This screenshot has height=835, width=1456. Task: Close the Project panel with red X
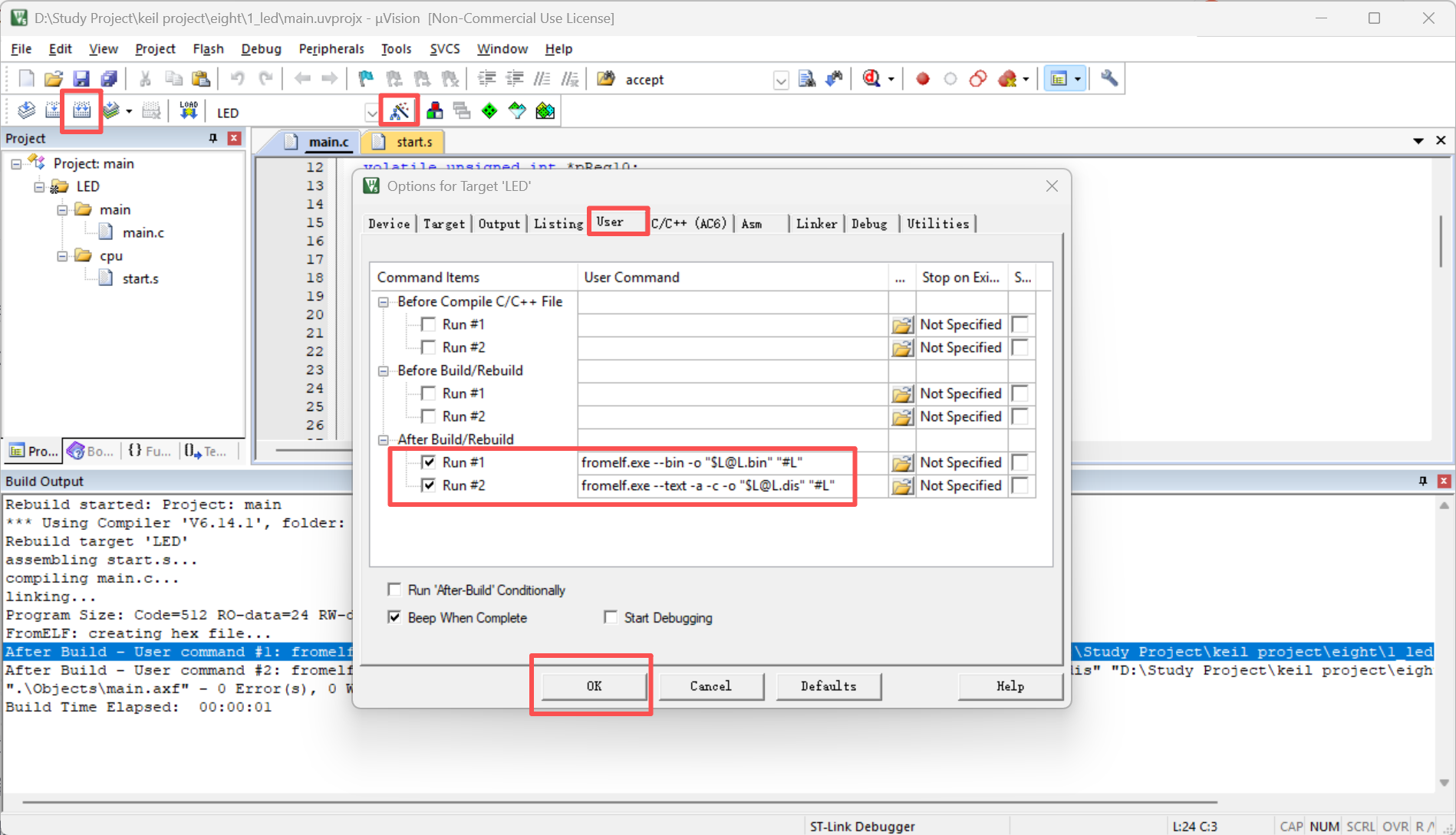[234, 139]
